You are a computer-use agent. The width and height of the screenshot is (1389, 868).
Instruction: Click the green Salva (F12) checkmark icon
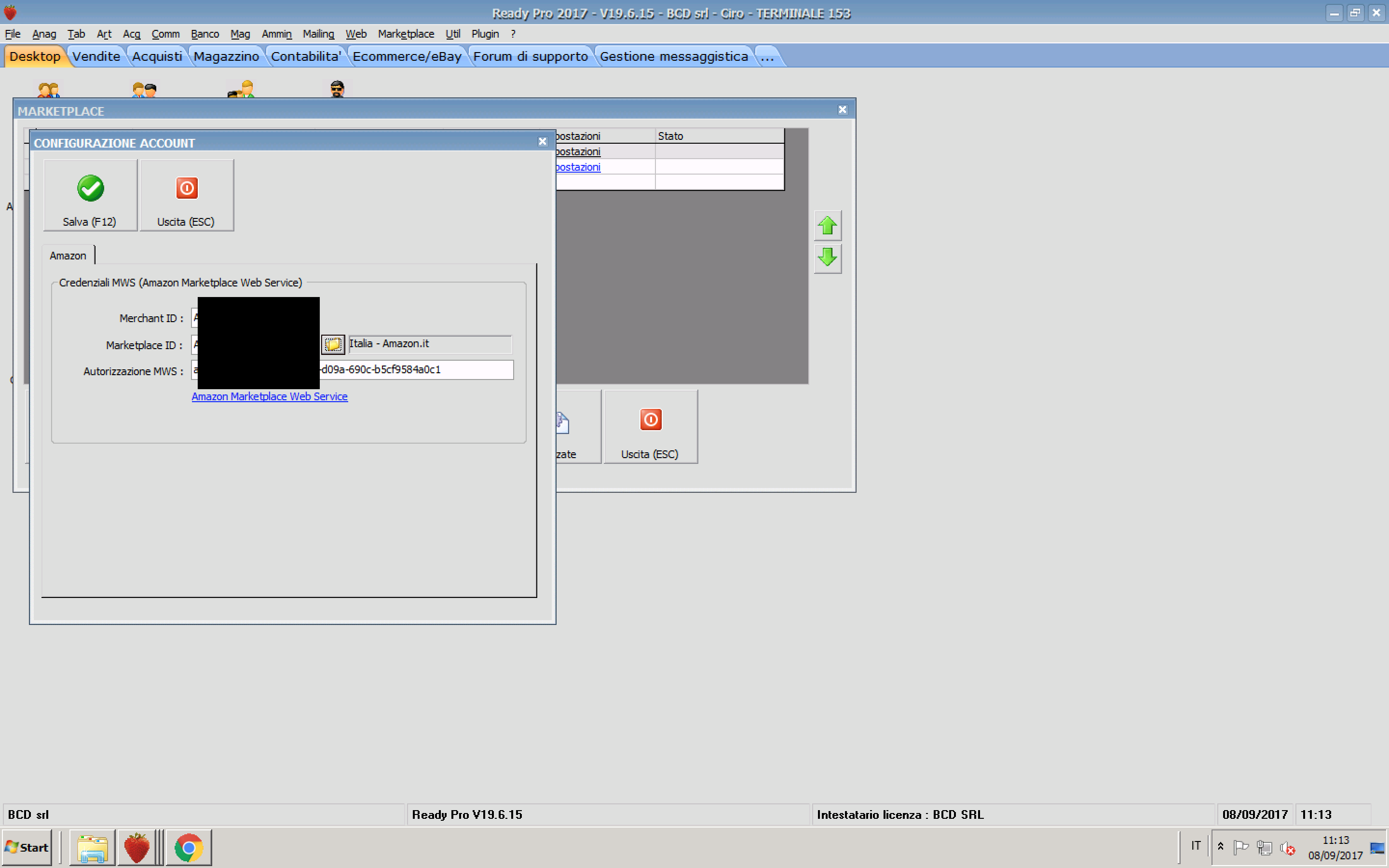[90, 188]
